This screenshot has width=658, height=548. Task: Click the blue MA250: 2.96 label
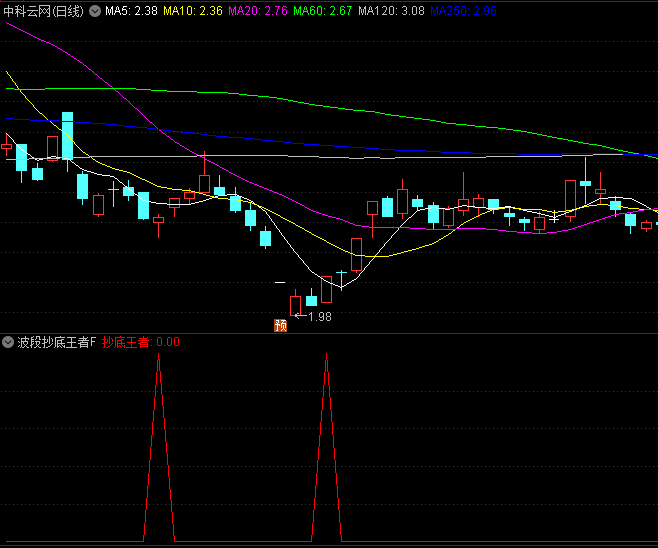(x=463, y=11)
